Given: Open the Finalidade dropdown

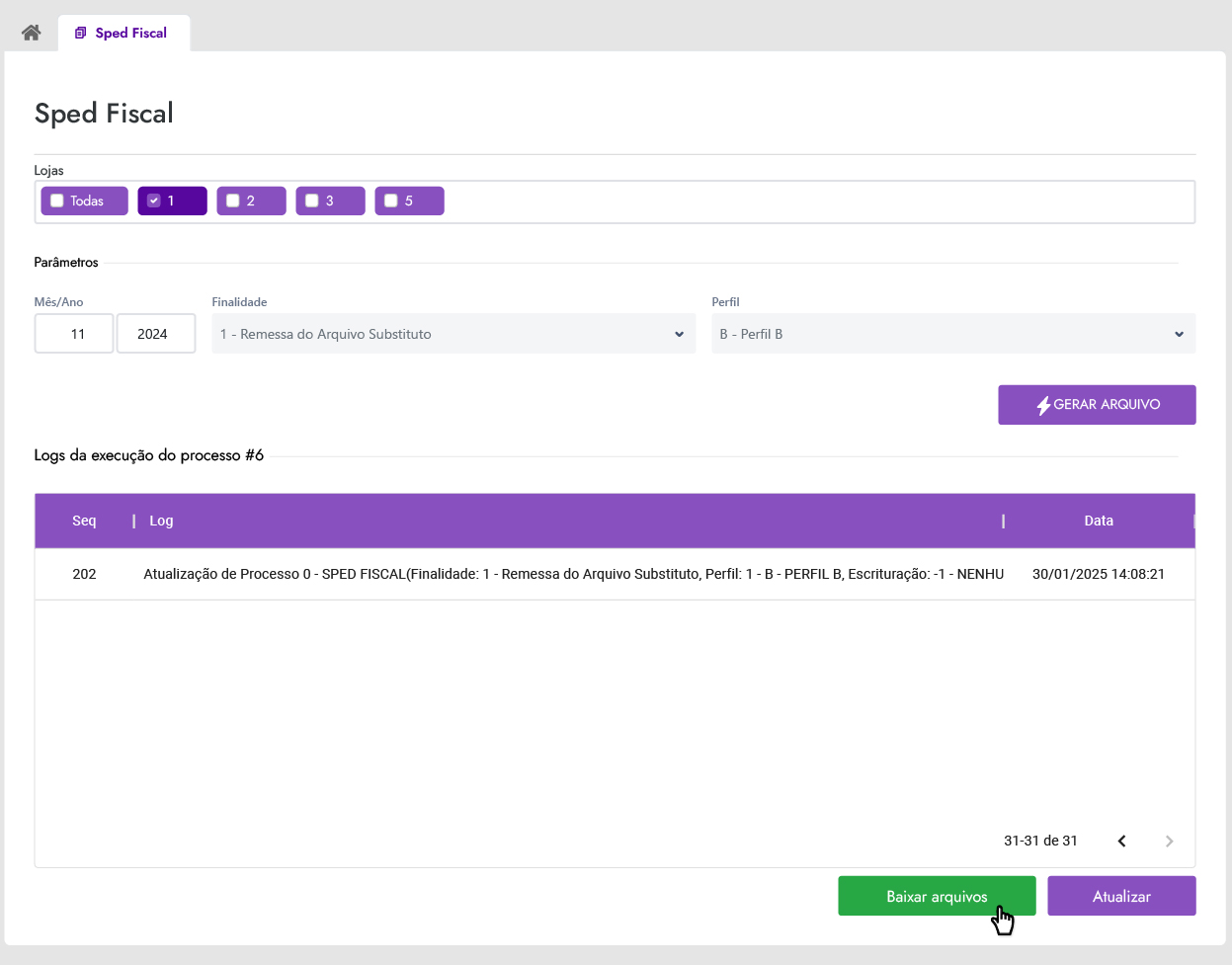Looking at the screenshot, I should (x=453, y=334).
